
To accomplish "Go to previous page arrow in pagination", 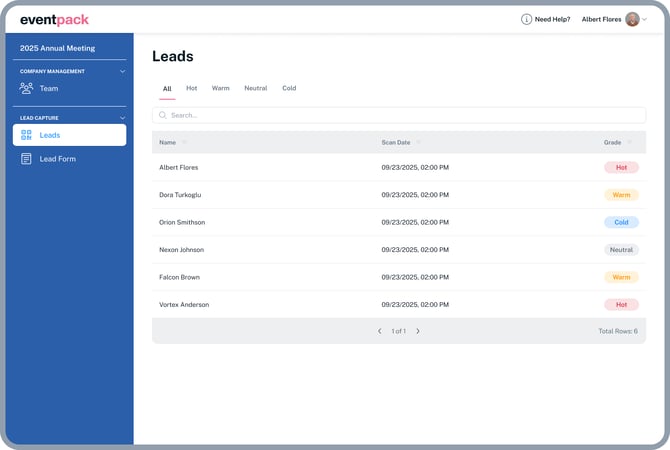I will 380,331.
